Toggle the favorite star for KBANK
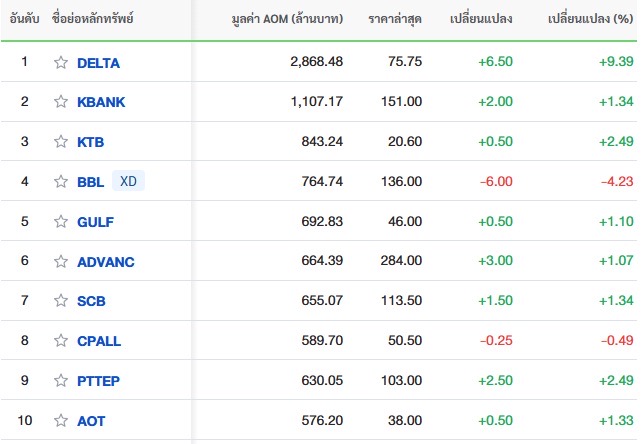642x444 pixels. (x=61, y=101)
